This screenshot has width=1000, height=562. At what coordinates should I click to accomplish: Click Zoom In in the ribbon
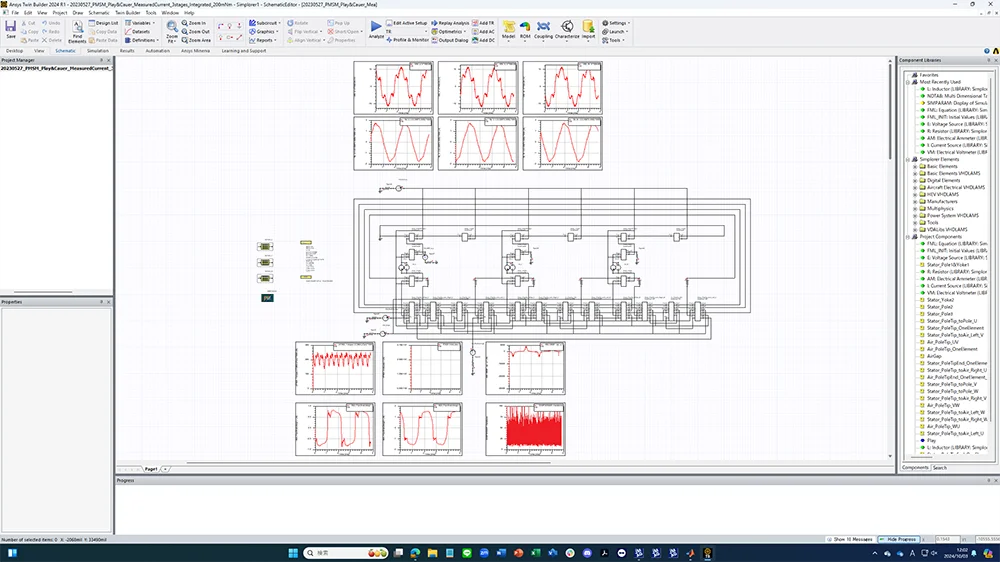(194, 23)
